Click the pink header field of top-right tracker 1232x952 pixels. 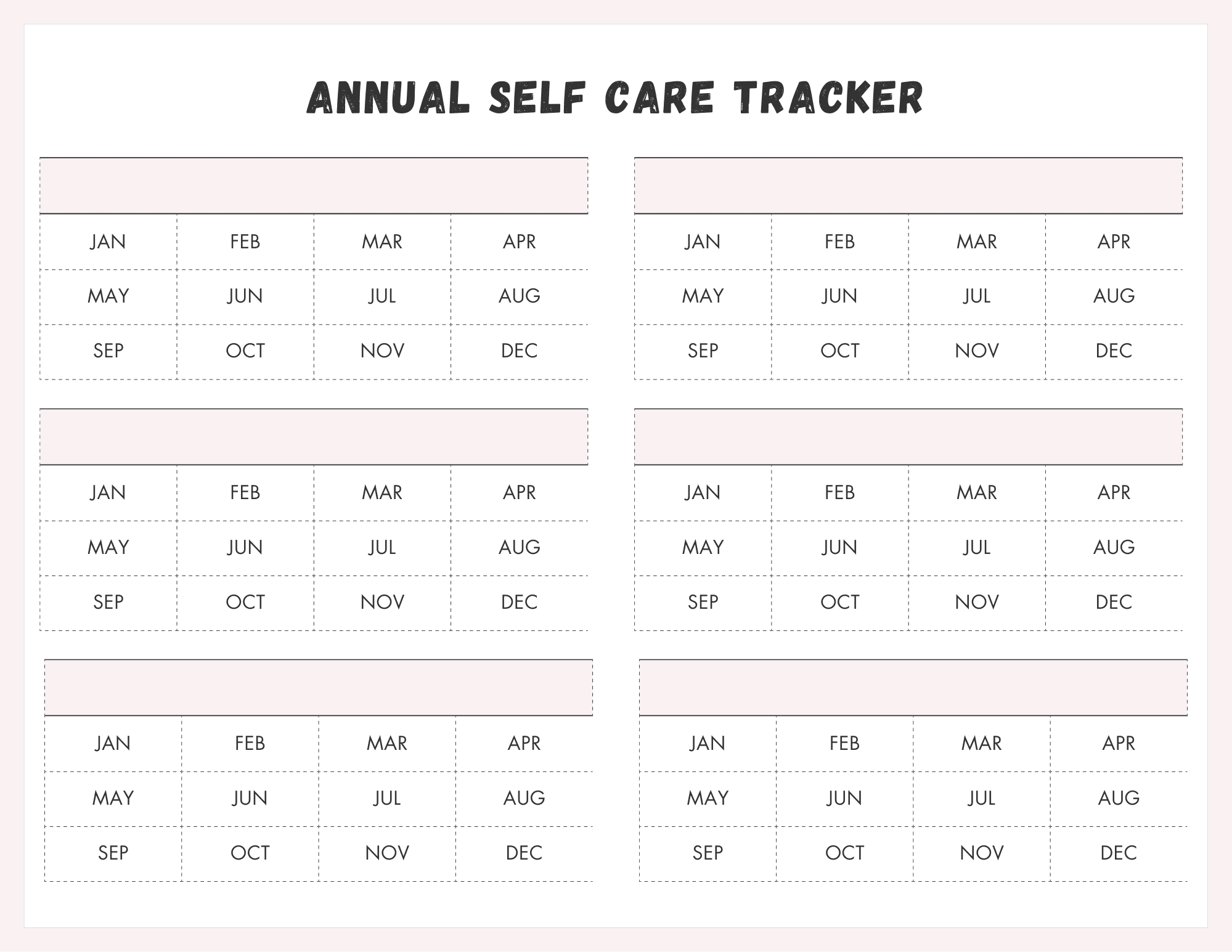(908, 186)
